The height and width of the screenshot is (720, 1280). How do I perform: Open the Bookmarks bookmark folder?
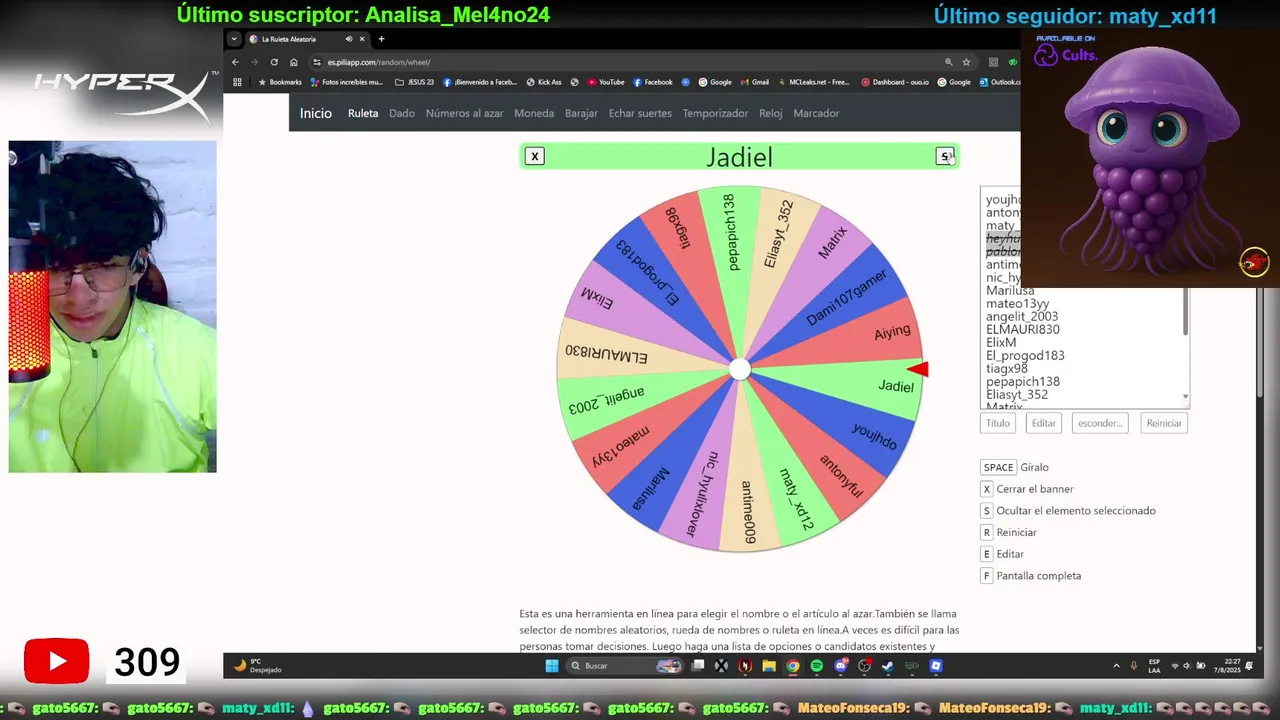pos(279,82)
